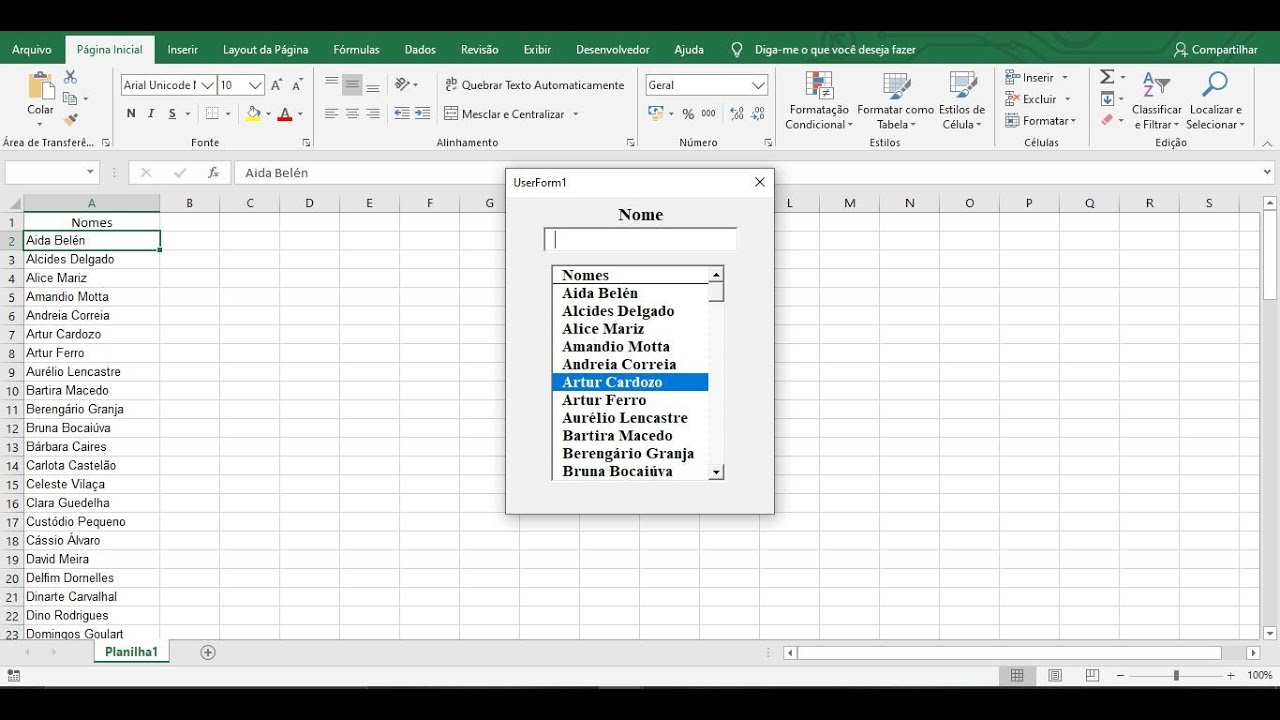Click listbox scroll down arrow in UserForm1

(716, 472)
